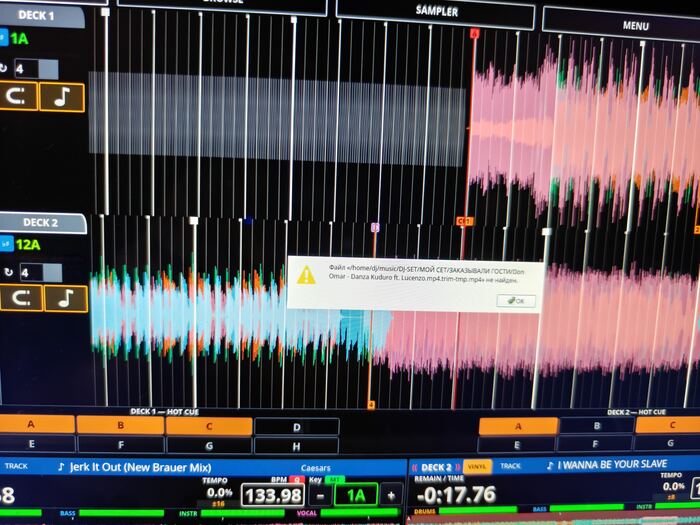Set Deck 1 hot cue F

coord(121,445)
